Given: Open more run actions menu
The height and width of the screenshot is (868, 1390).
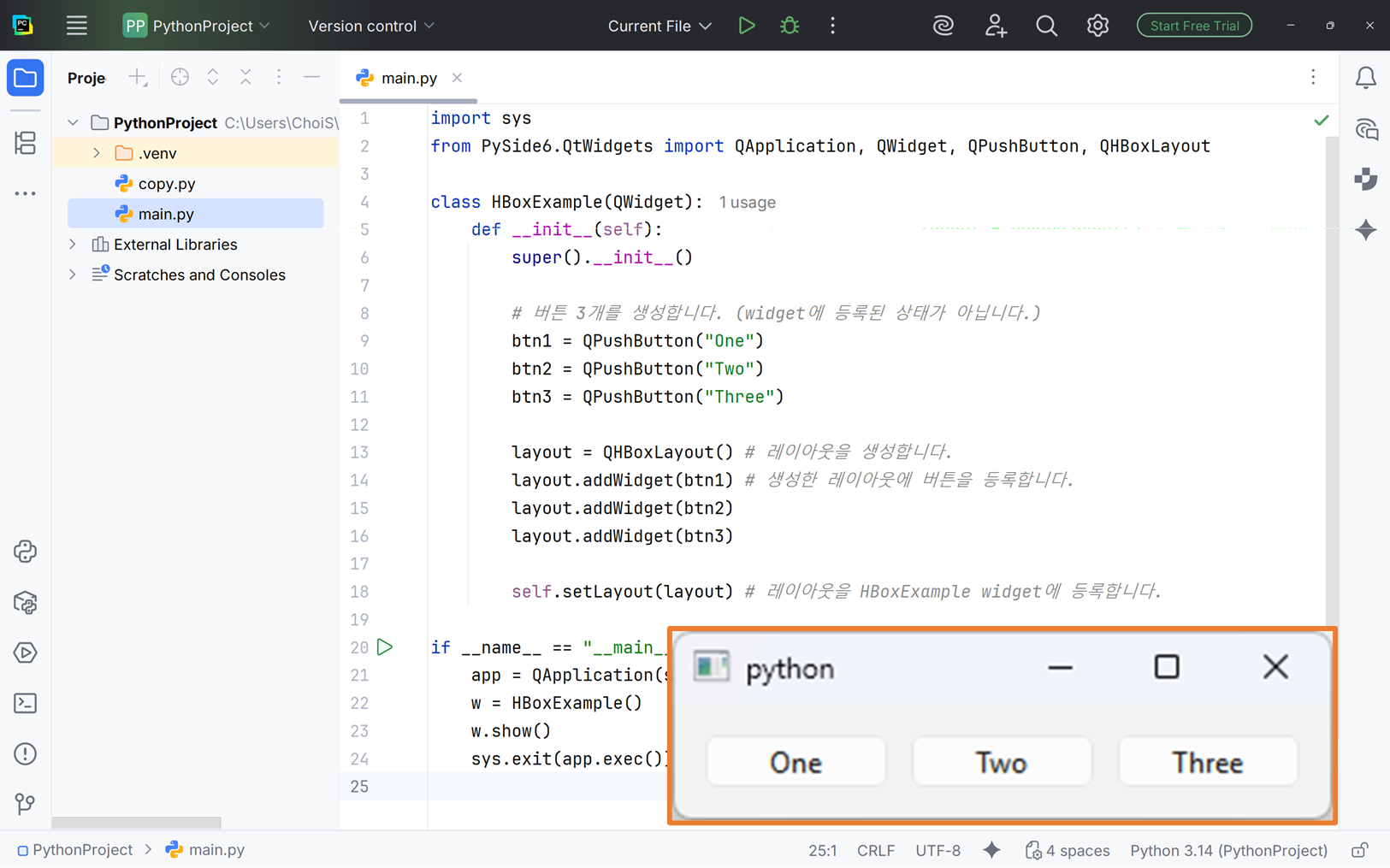Looking at the screenshot, I should tap(832, 26).
